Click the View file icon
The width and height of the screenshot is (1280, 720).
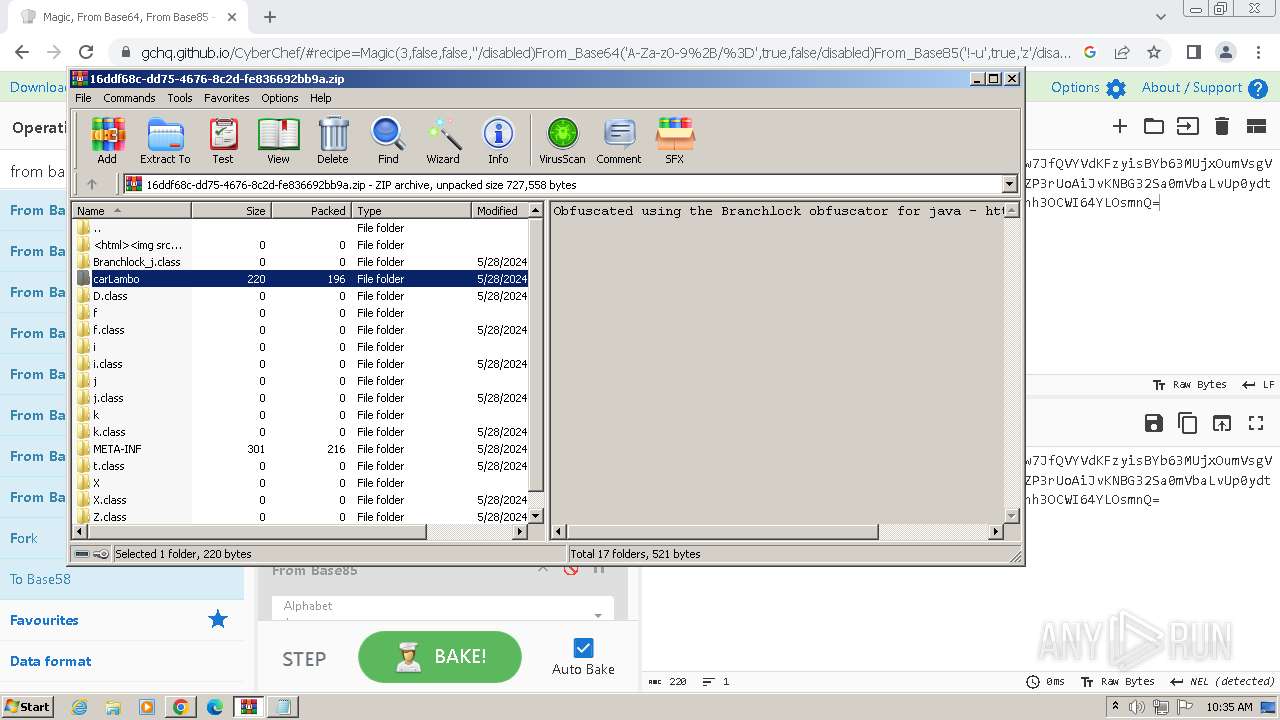tap(278, 141)
